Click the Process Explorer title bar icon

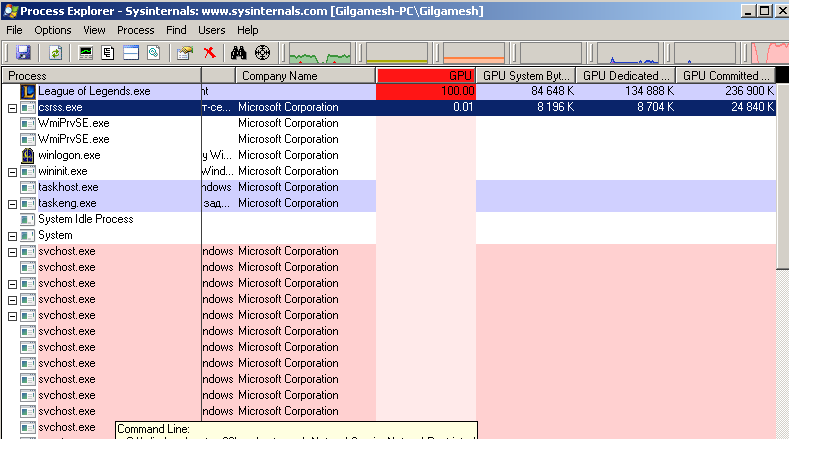click(x=10, y=11)
